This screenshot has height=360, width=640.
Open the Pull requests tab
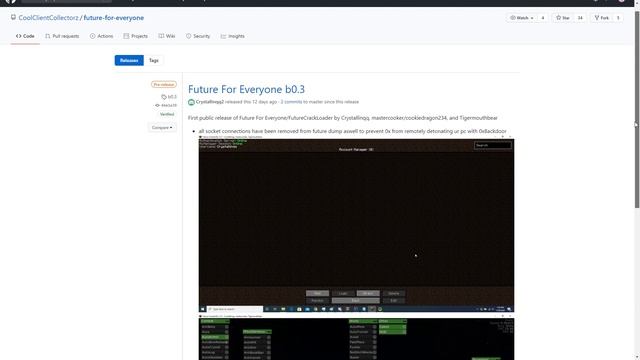[62, 36]
